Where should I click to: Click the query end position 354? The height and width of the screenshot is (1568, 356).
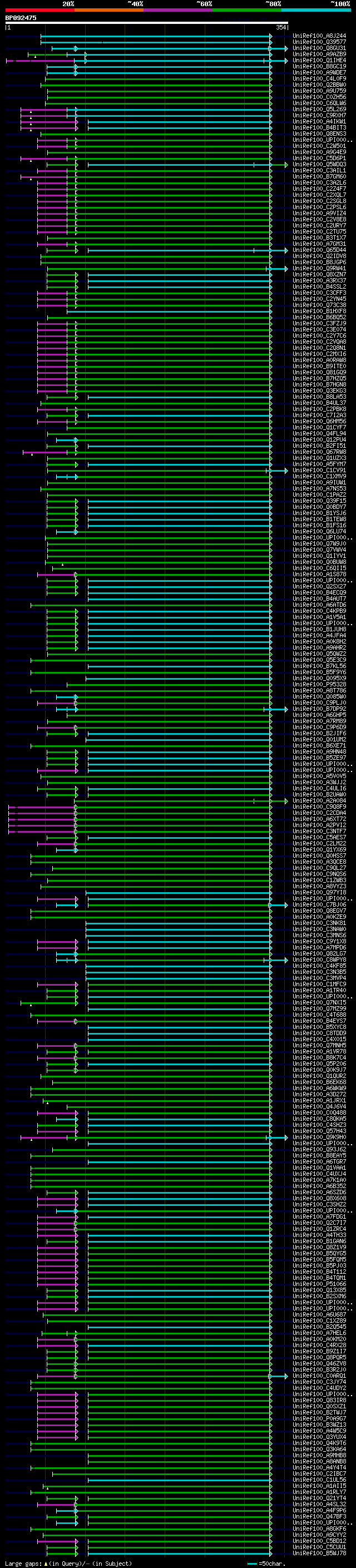(280, 28)
